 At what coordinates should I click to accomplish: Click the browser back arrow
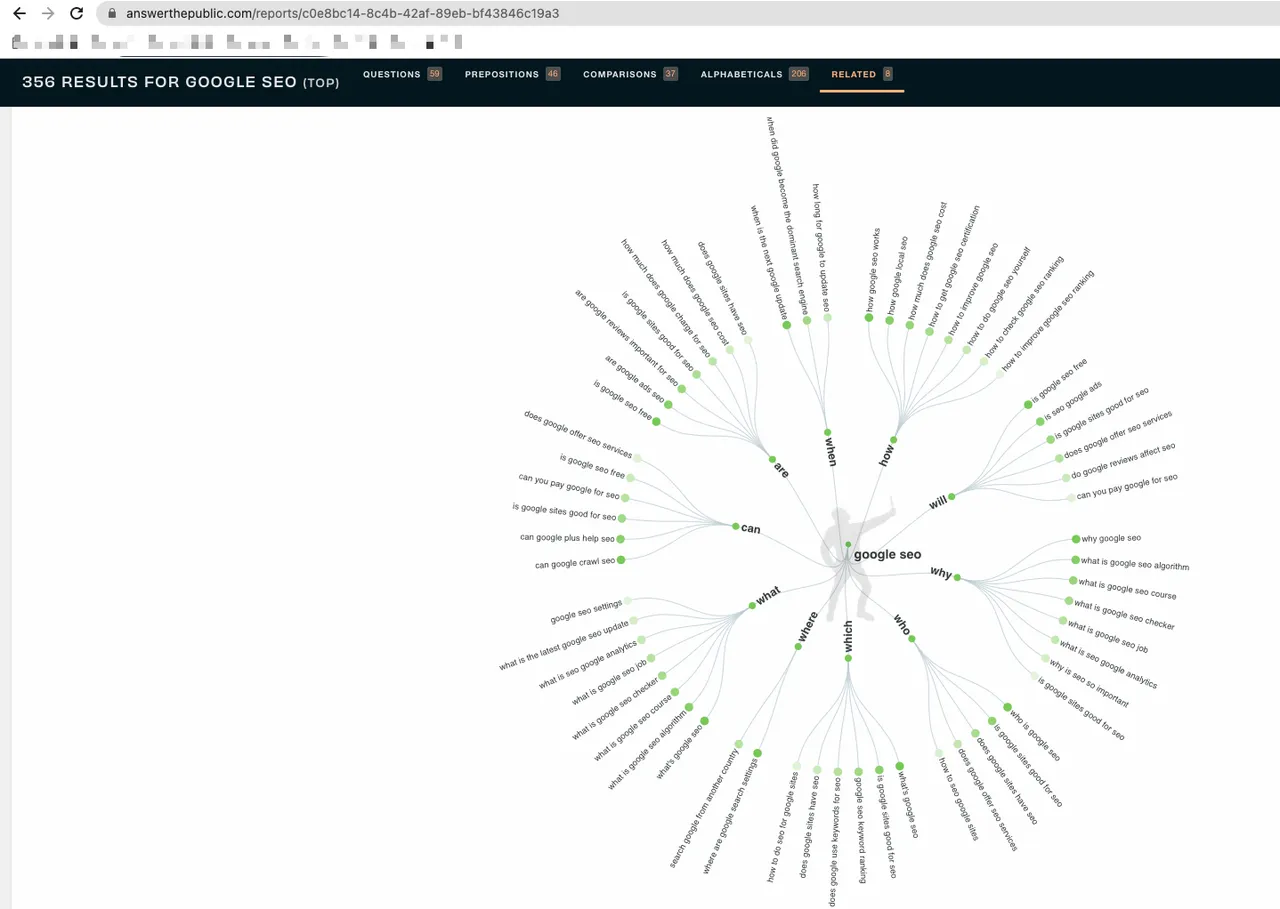click(x=19, y=14)
